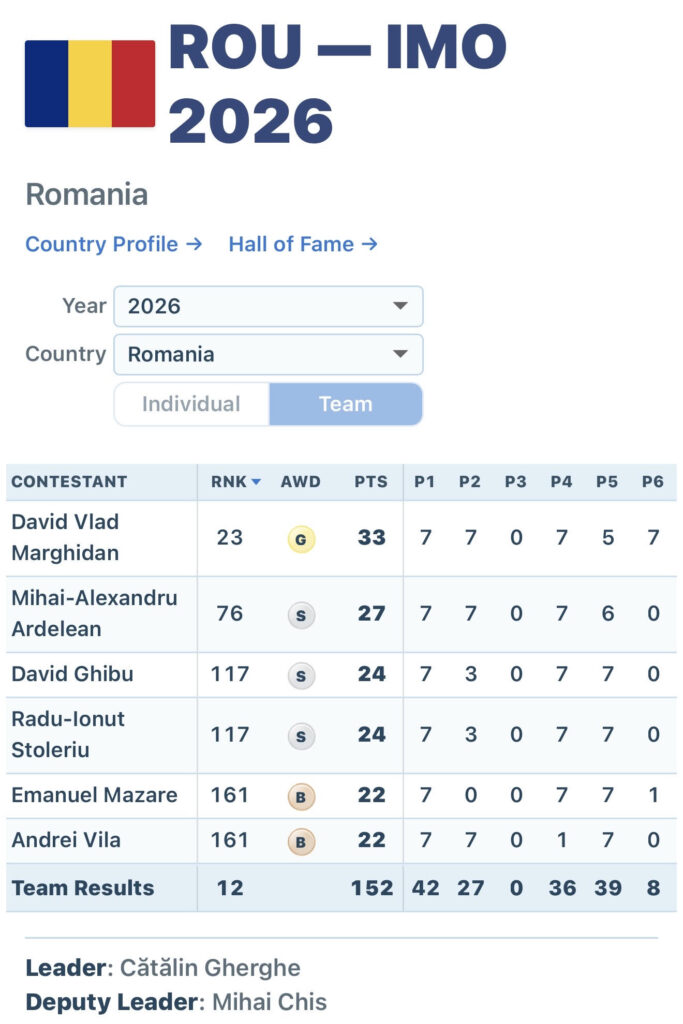Select the Team view toggle
The width and height of the screenshot is (683, 1024).
[x=346, y=404]
